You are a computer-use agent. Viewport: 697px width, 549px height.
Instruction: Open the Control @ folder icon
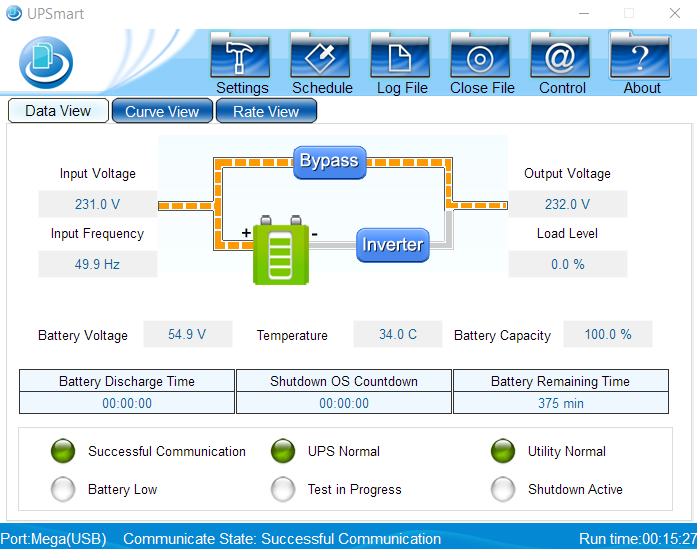pos(560,56)
